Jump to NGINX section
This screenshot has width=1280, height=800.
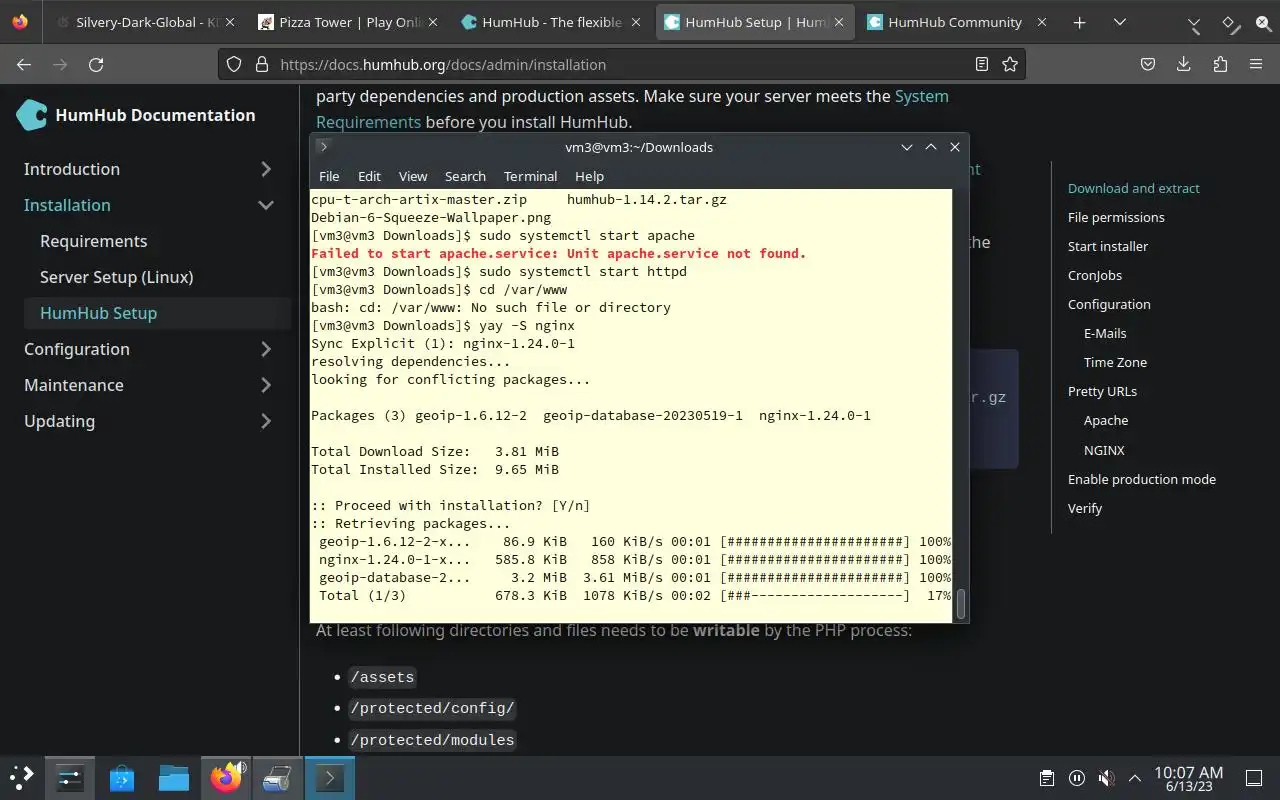1104,450
